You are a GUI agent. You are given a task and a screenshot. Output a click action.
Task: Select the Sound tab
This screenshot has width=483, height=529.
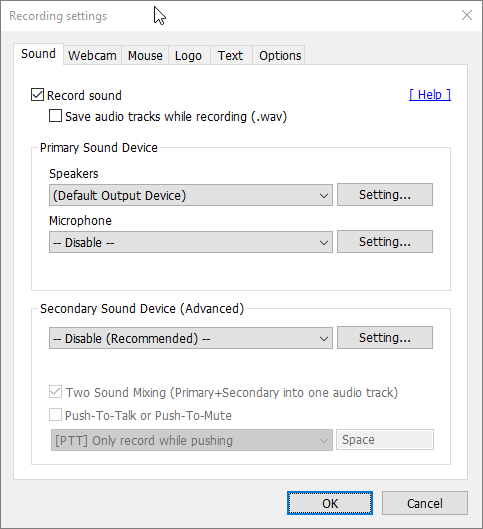click(38, 54)
